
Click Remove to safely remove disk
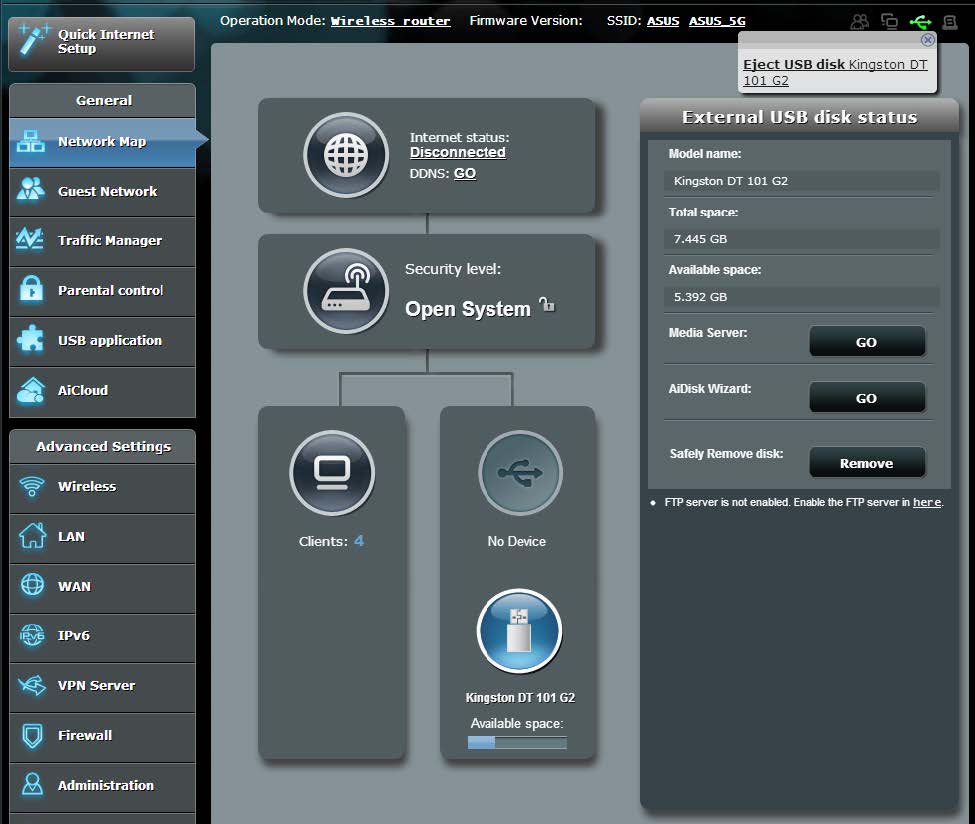(x=867, y=463)
